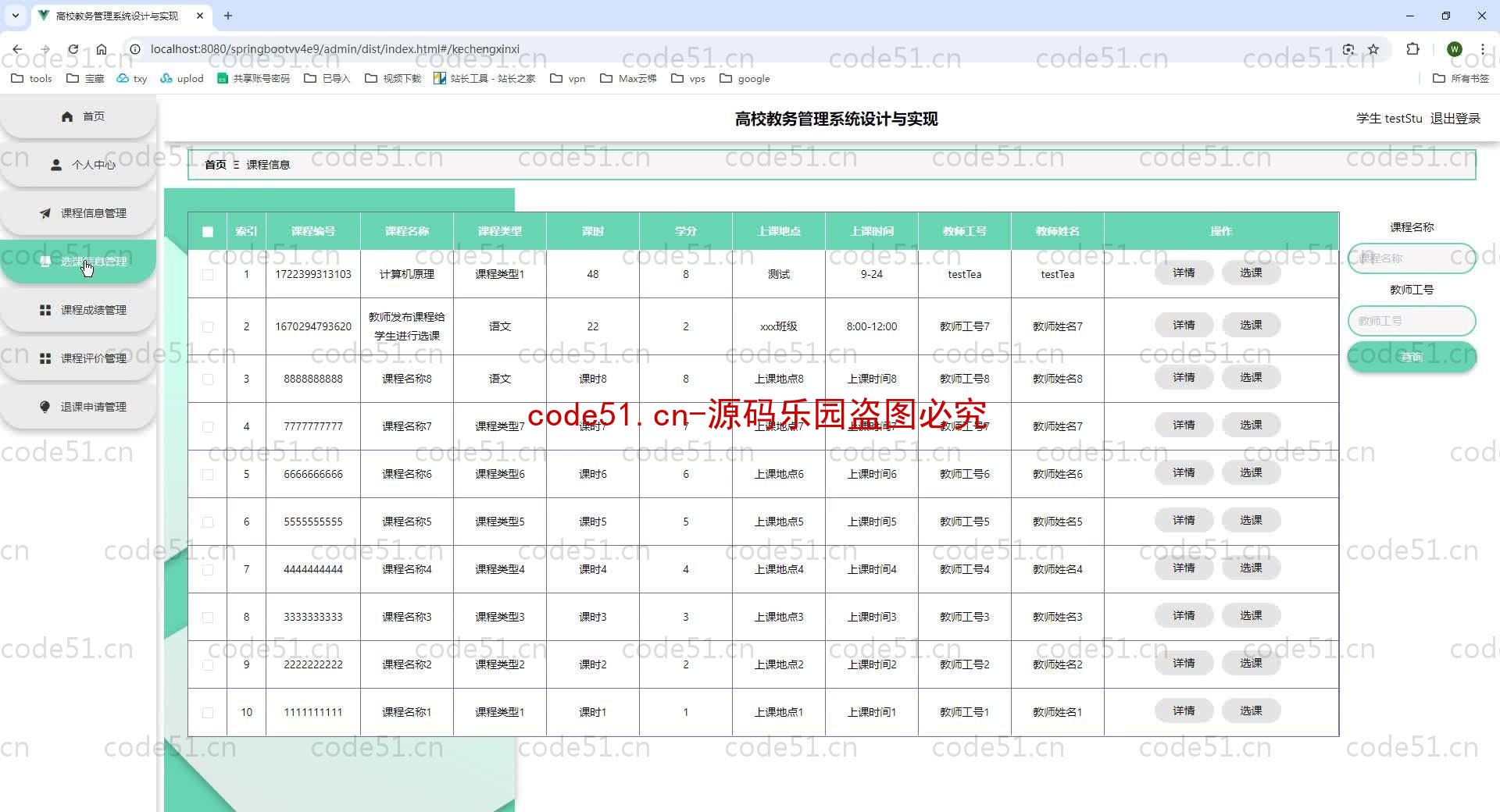
Task: Check the row for 计算机原理
Action: point(208,275)
